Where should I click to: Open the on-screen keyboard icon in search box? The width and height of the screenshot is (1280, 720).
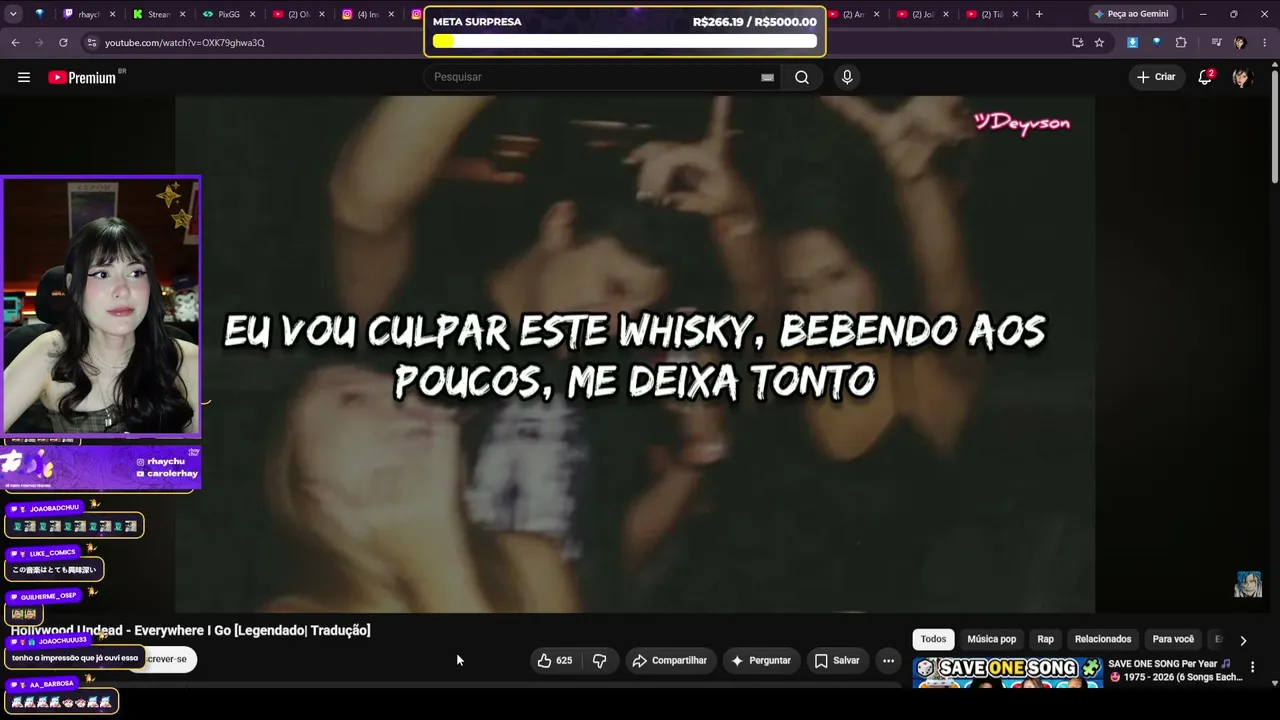(767, 77)
